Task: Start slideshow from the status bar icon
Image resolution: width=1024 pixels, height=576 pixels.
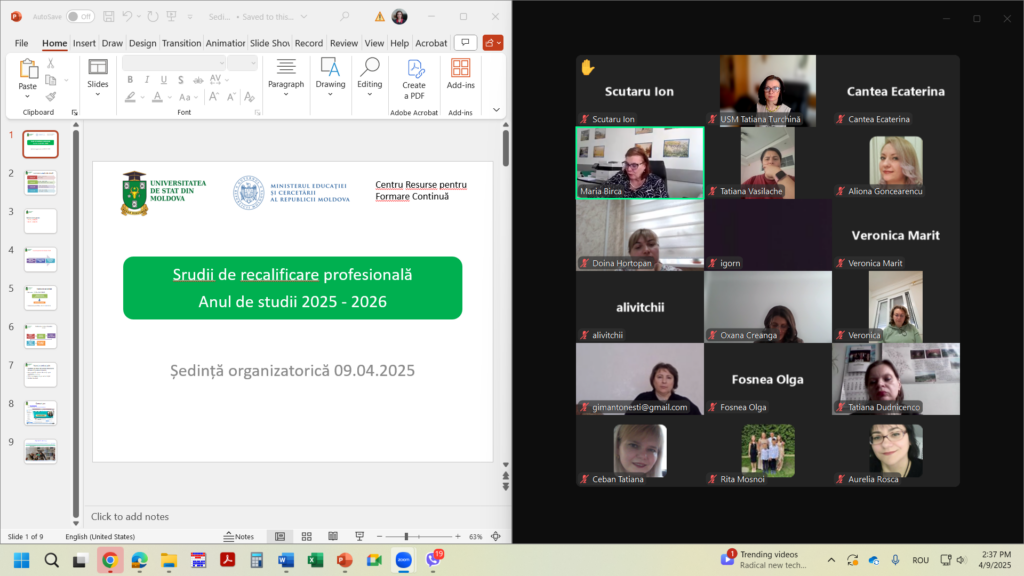Action: tap(357, 537)
